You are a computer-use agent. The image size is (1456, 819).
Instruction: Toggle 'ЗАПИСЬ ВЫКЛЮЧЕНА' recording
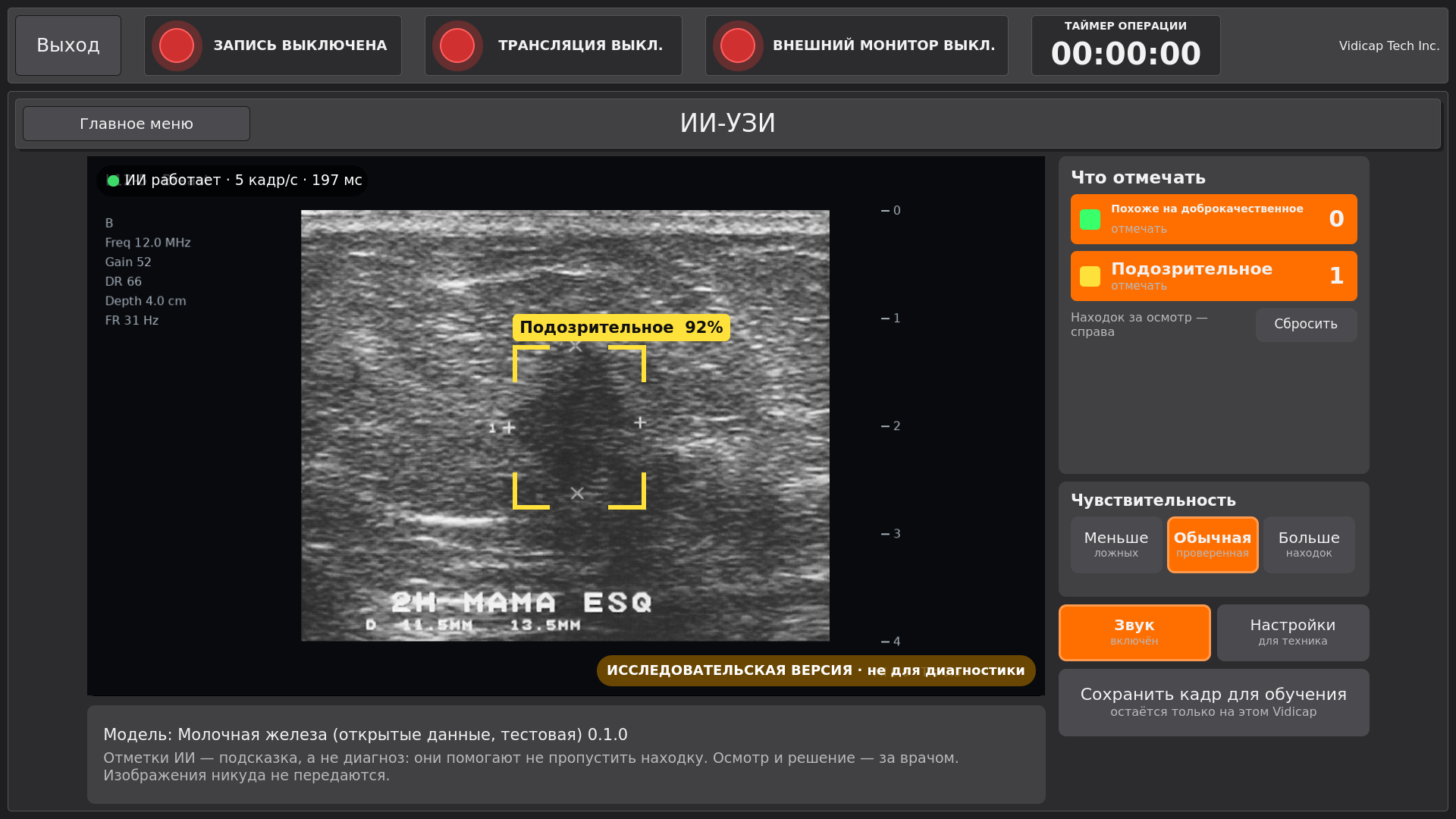pyautogui.click(x=273, y=45)
